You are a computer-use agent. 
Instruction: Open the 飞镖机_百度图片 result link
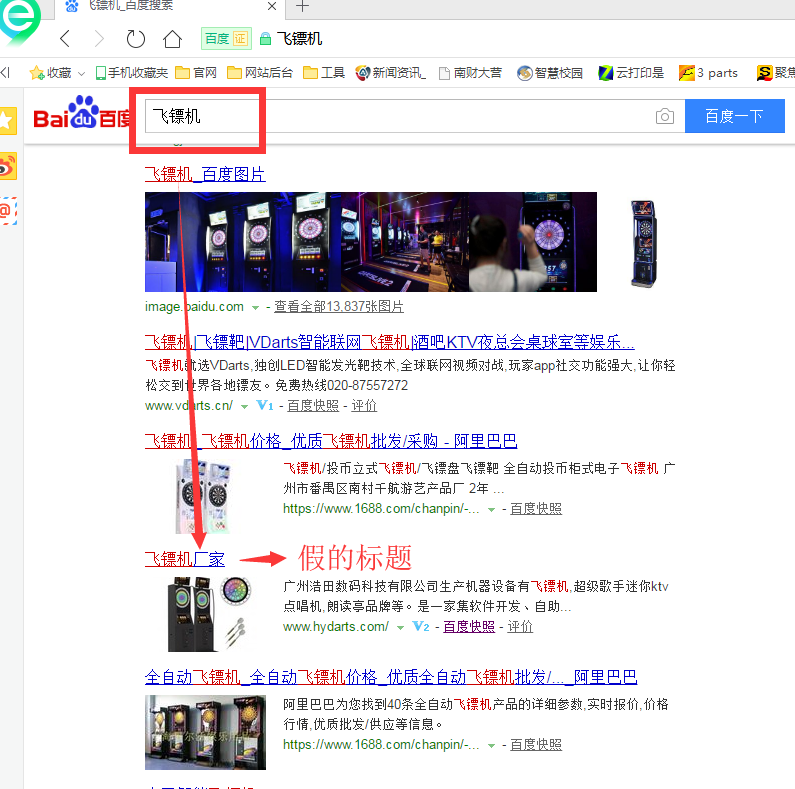click(205, 174)
